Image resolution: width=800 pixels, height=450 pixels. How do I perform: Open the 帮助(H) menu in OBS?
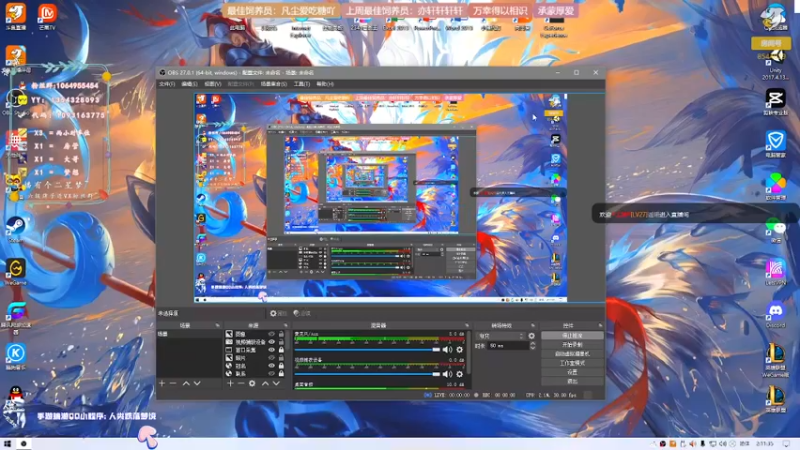click(325, 84)
